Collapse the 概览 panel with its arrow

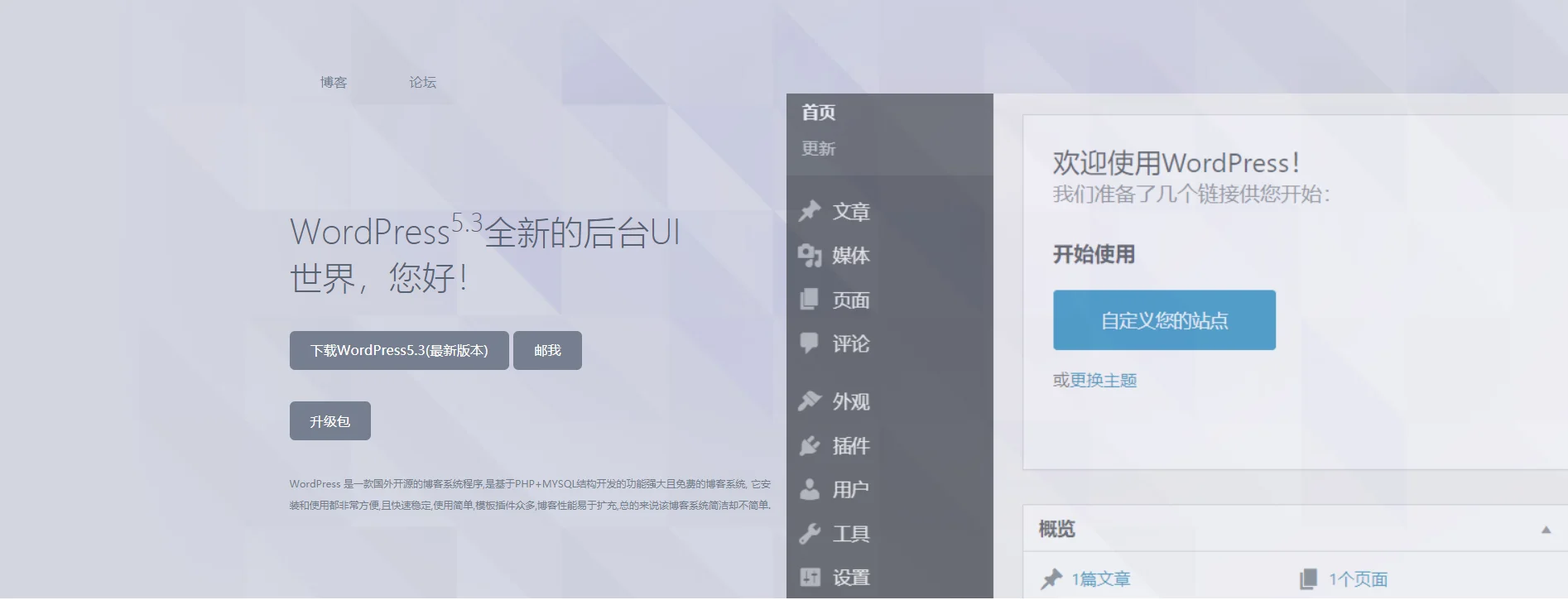coord(1546,530)
